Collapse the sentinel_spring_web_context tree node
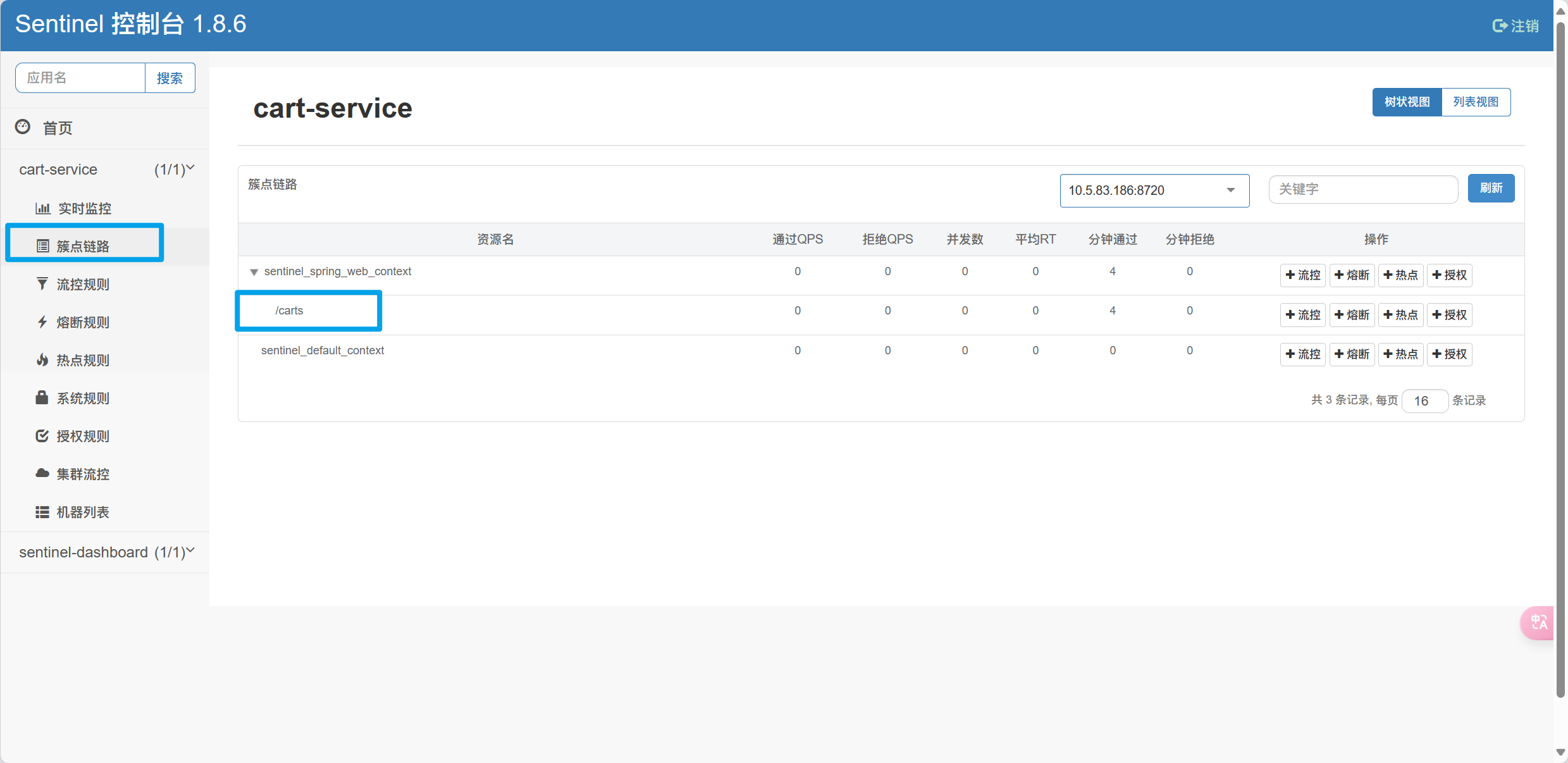 [254, 272]
